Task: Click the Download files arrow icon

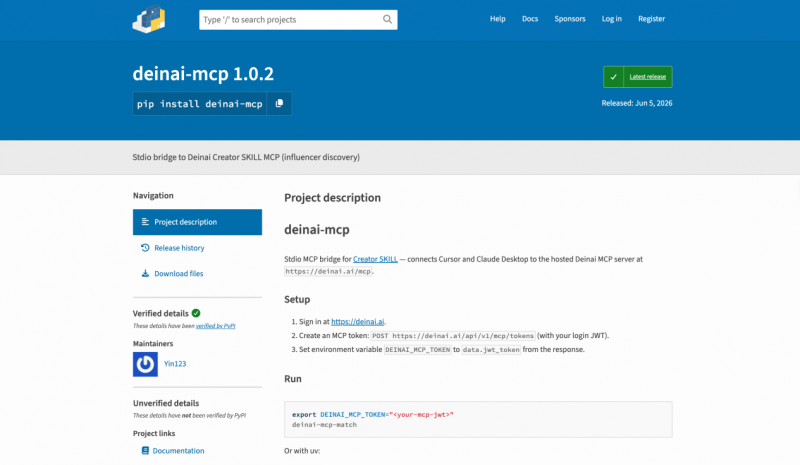Action: pos(145,274)
